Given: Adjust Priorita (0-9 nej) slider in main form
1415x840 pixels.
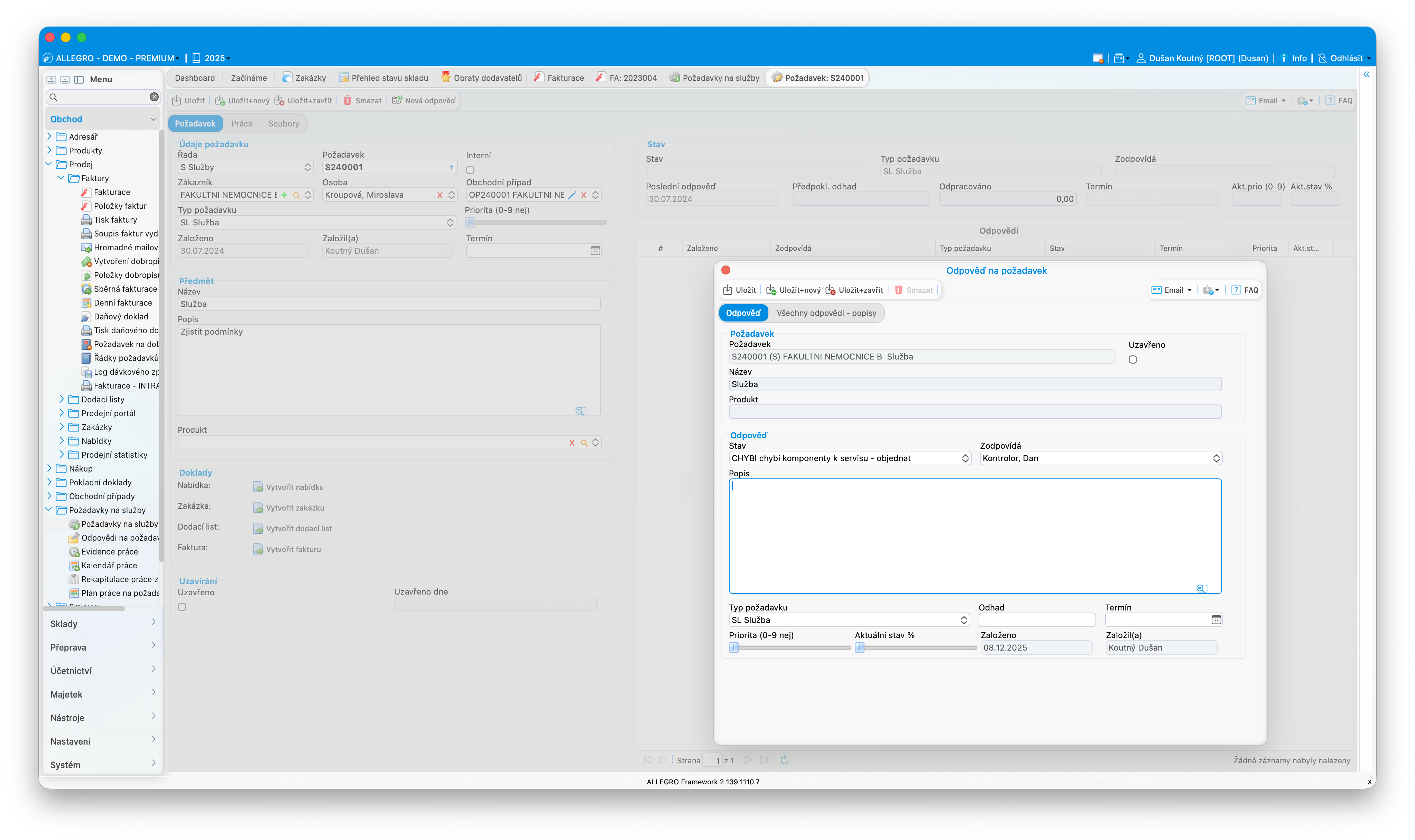Looking at the screenshot, I should 536,223.
